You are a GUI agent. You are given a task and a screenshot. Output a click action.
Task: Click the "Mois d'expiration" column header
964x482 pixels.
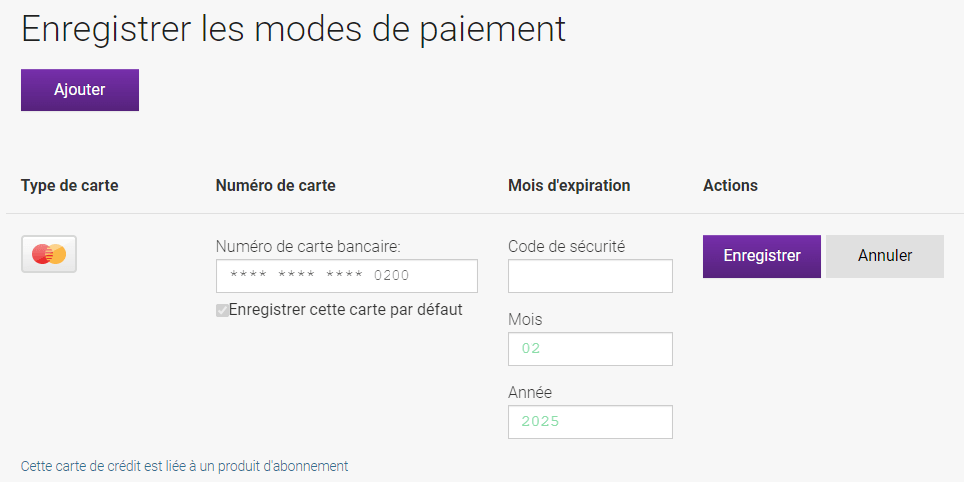[569, 185]
